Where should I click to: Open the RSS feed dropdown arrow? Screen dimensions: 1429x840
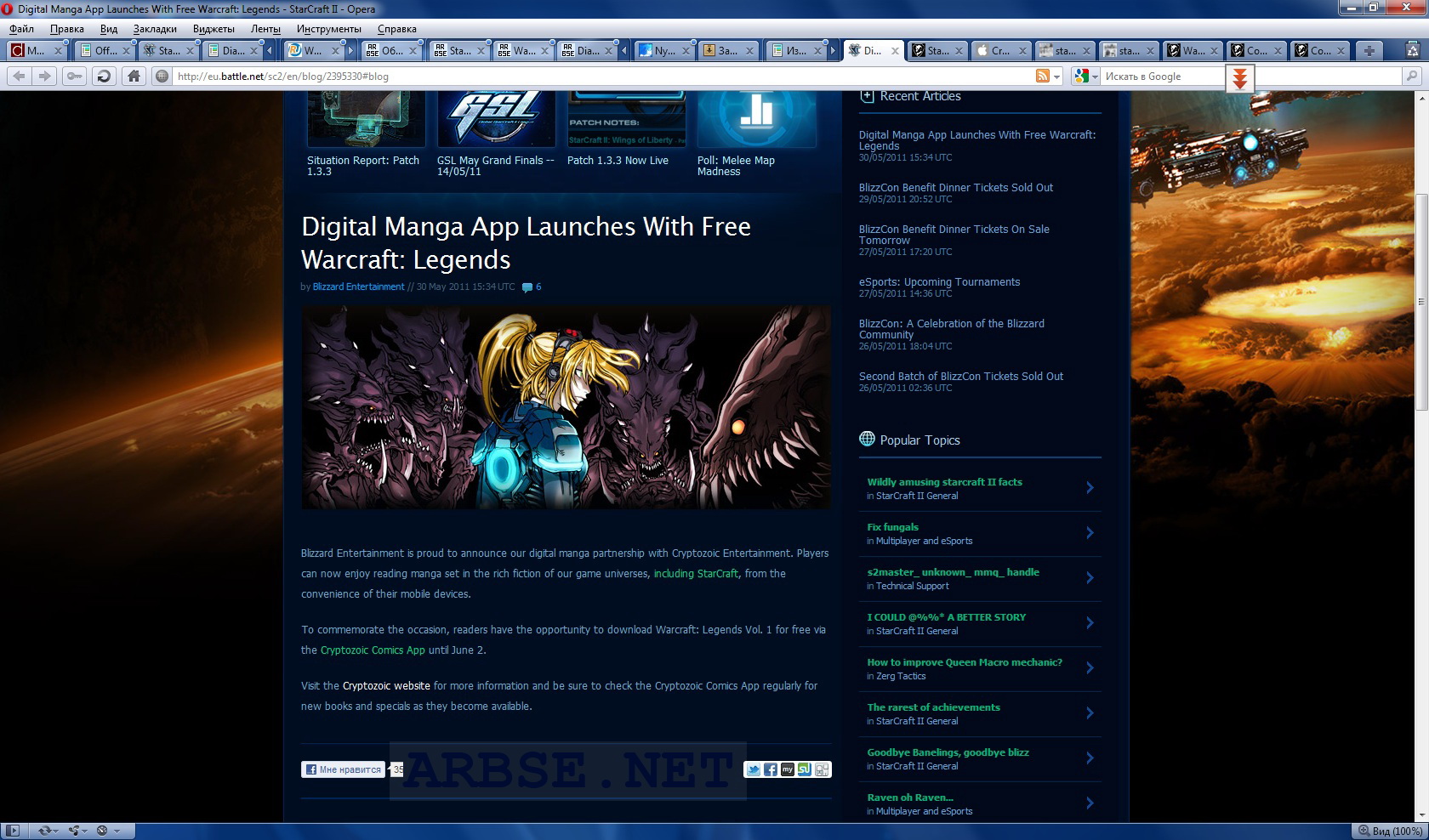(x=1057, y=77)
